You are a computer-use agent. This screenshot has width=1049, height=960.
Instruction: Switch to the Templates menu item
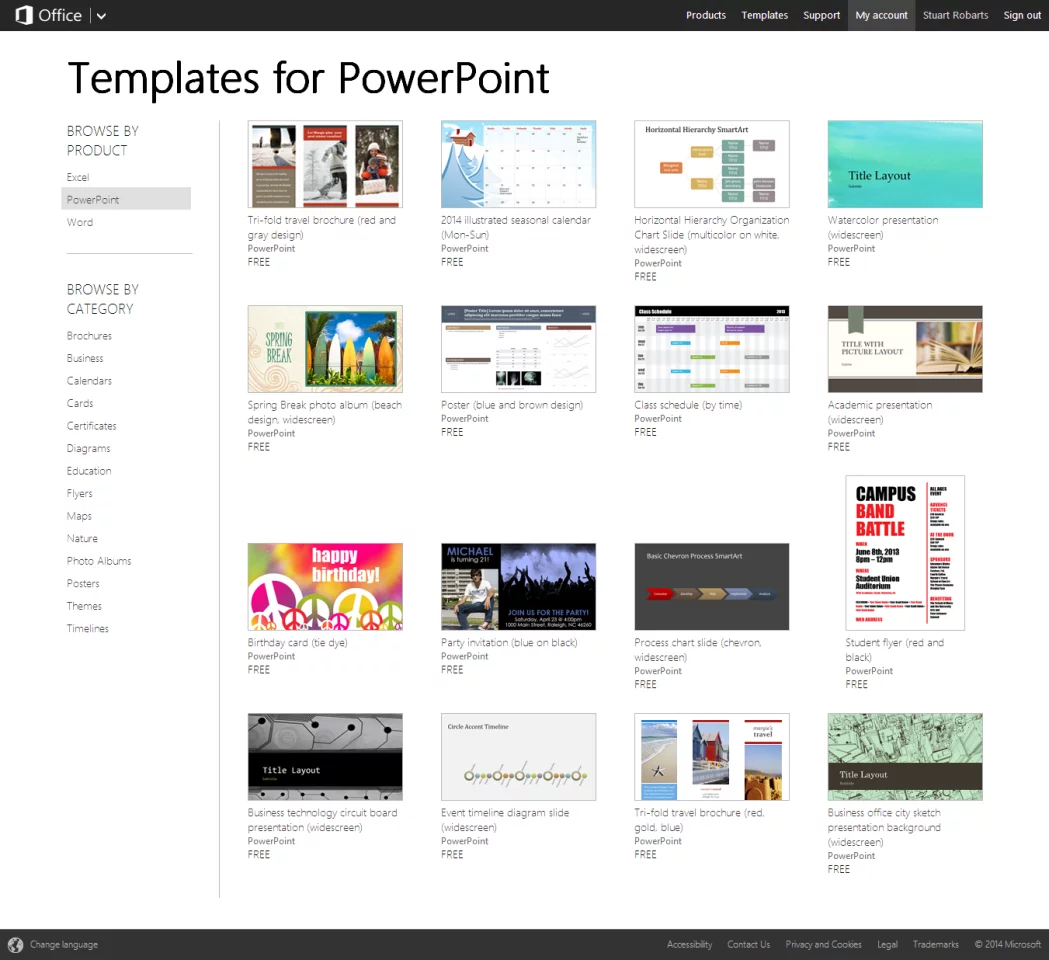765,15
